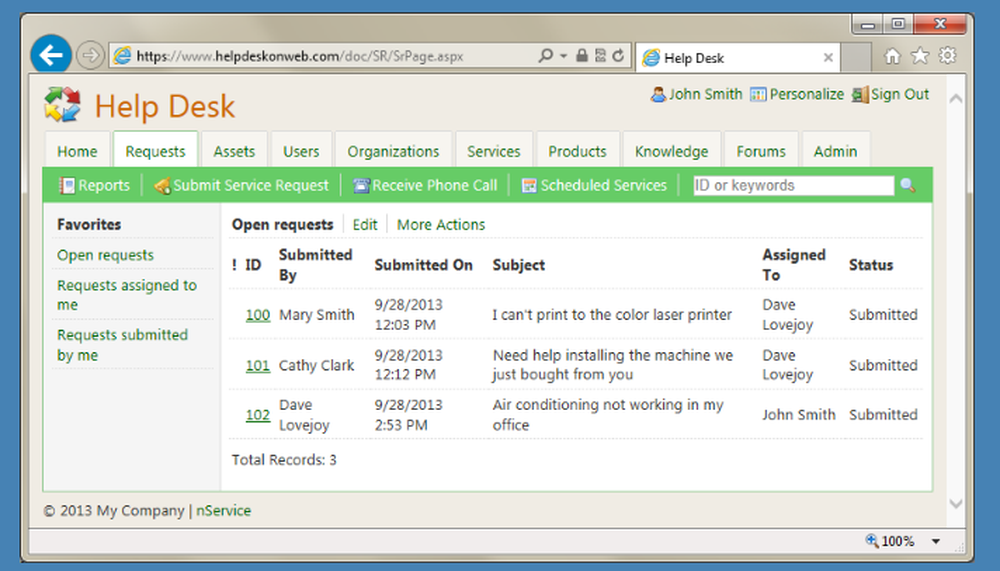Close the Help Desk browser tab
The width and height of the screenshot is (1000, 571).
point(828,57)
